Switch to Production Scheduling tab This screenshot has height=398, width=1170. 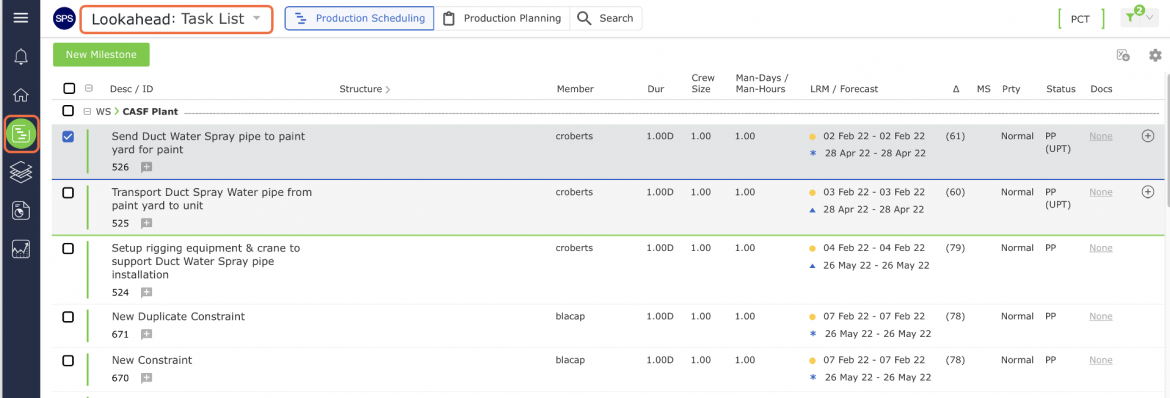point(360,19)
